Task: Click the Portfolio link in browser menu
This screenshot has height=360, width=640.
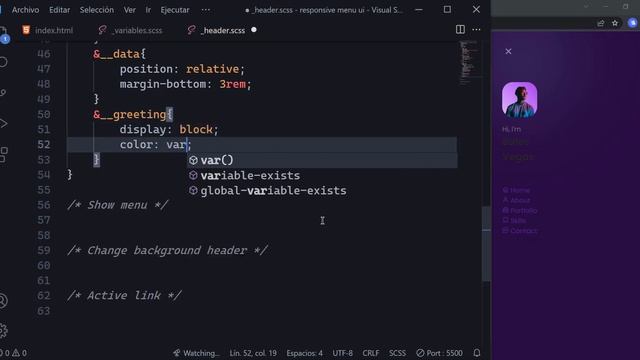Action: pos(520,211)
